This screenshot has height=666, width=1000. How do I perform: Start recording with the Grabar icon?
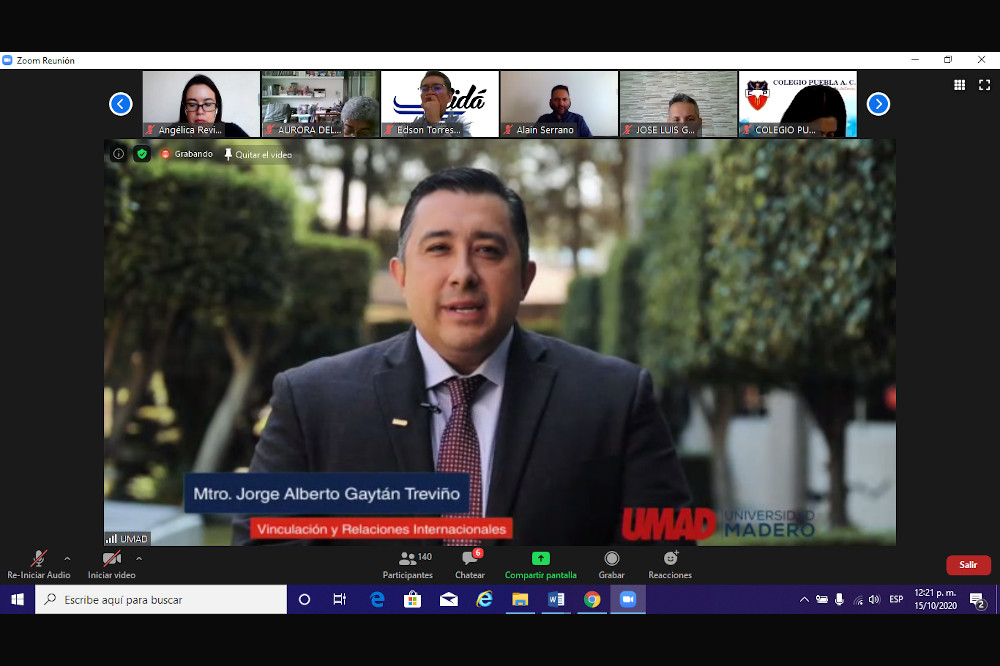[x=611, y=559]
